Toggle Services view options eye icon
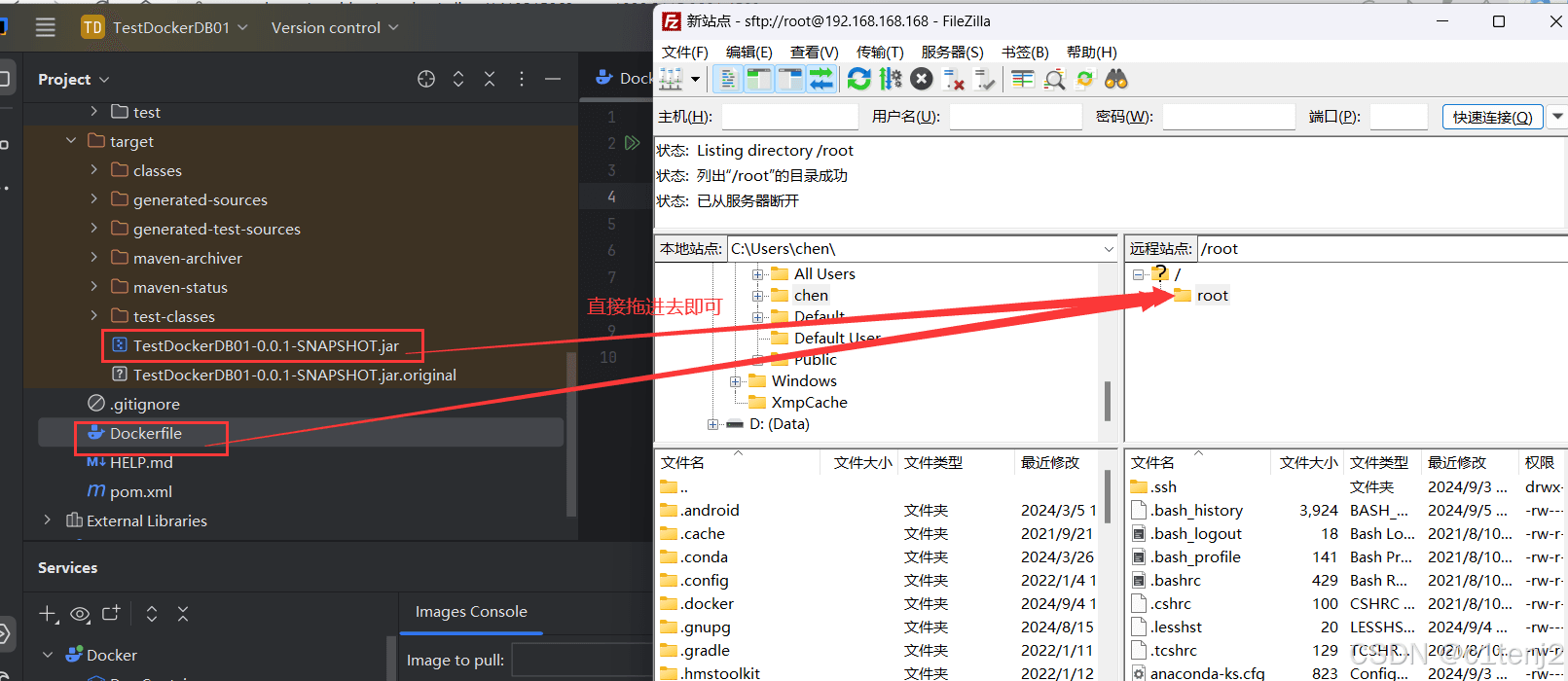 (80, 614)
